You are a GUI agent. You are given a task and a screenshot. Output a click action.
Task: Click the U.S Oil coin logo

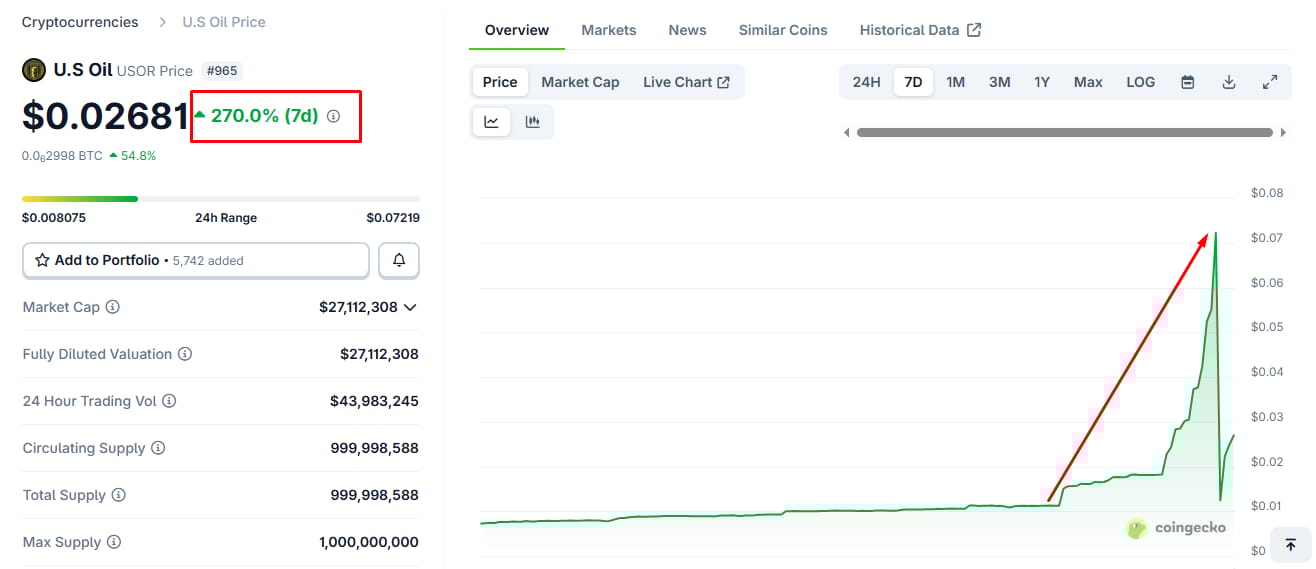coord(34,70)
